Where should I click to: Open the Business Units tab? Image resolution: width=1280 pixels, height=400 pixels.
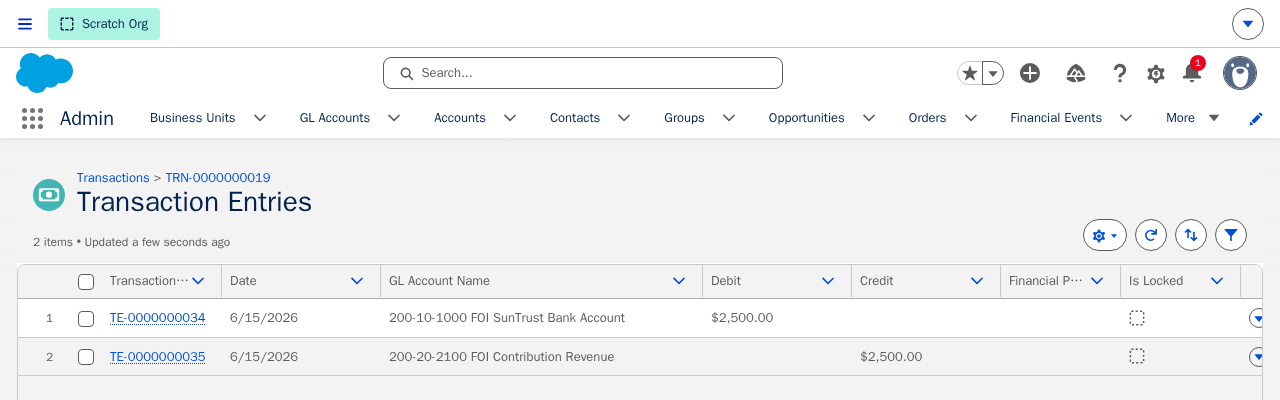tap(193, 118)
